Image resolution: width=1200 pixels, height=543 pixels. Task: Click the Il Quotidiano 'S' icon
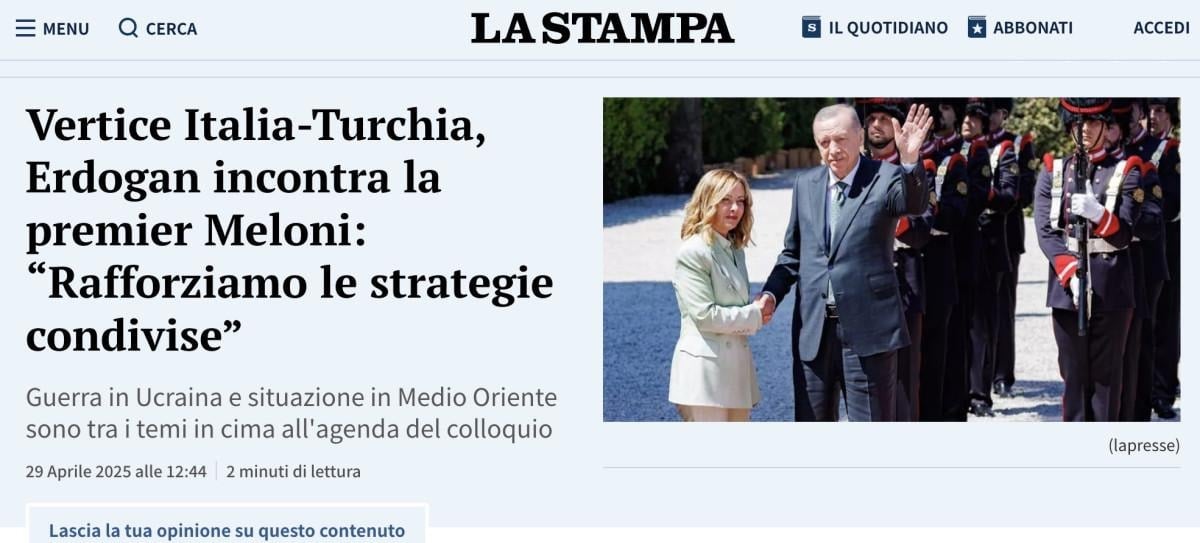coord(812,27)
